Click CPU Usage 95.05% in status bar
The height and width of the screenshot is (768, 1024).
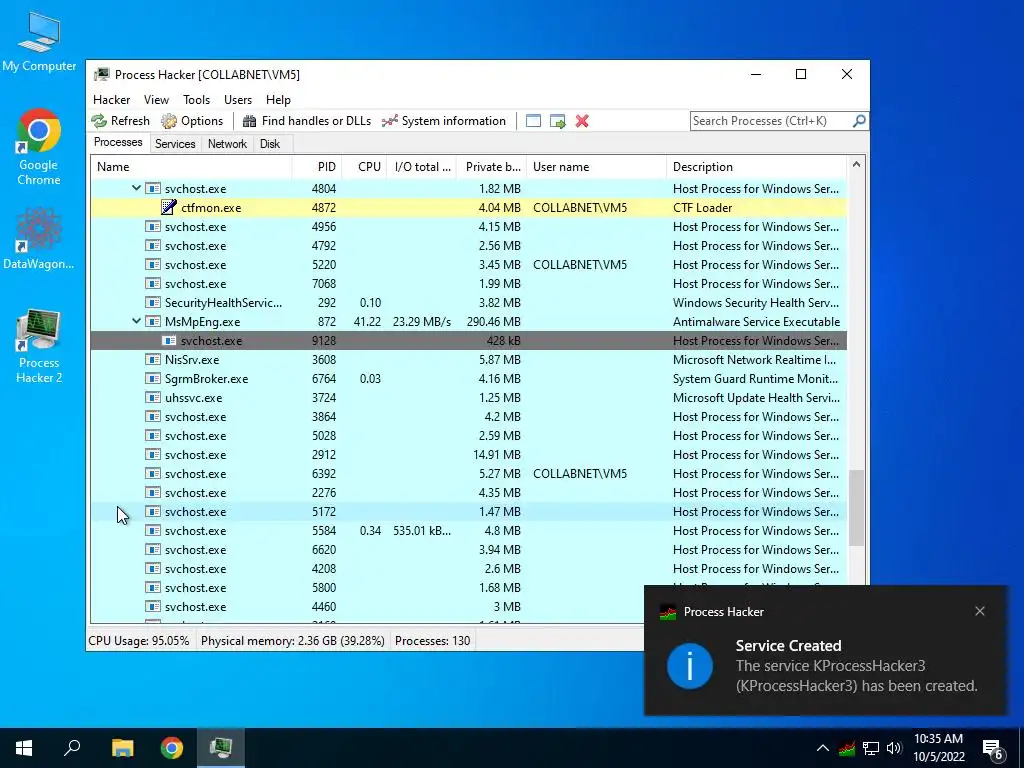pyautogui.click(x=139, y=641)
